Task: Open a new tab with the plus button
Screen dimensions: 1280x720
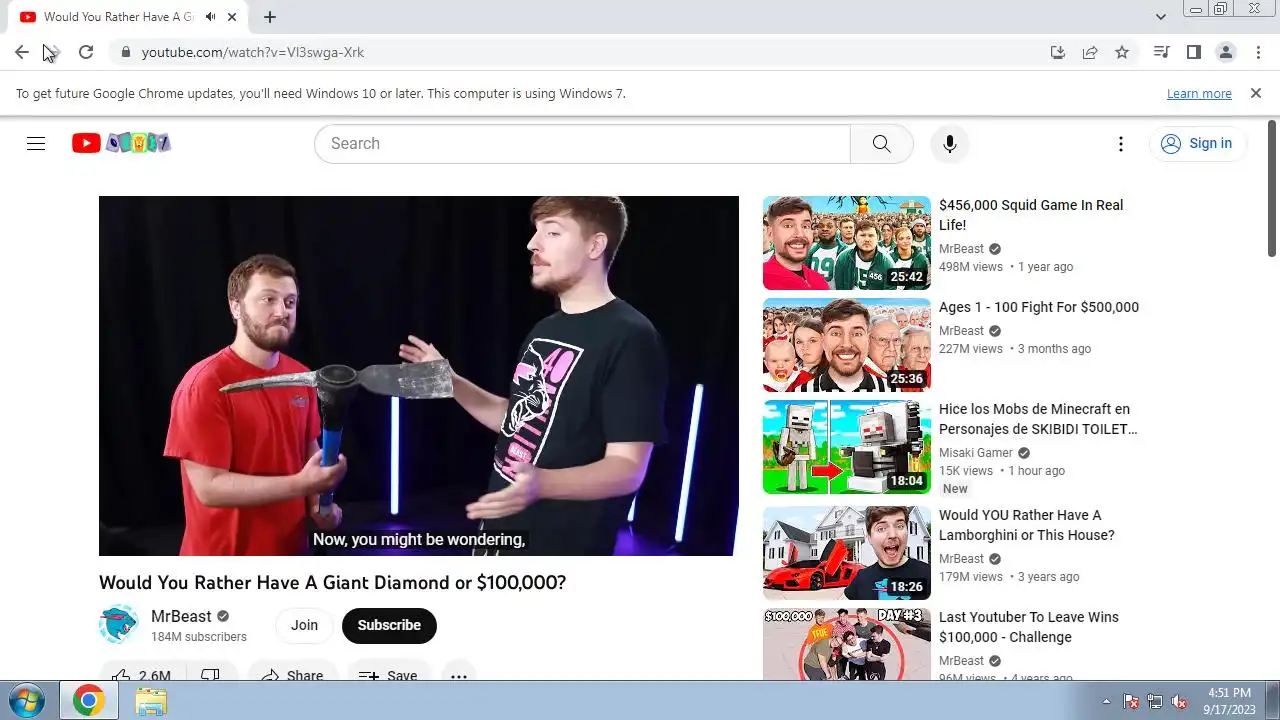Action: [270, 17]
